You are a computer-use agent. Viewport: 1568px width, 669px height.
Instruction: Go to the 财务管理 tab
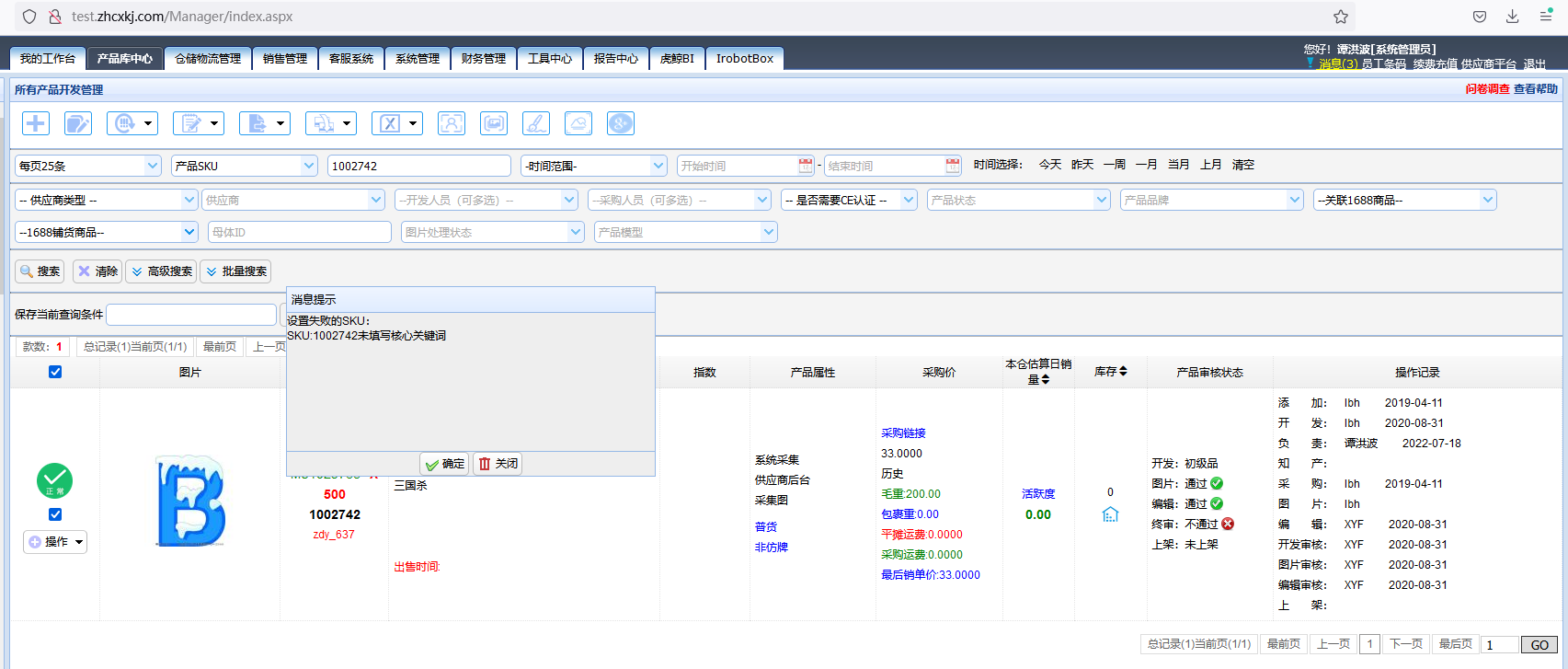click(x=484, y=58)
